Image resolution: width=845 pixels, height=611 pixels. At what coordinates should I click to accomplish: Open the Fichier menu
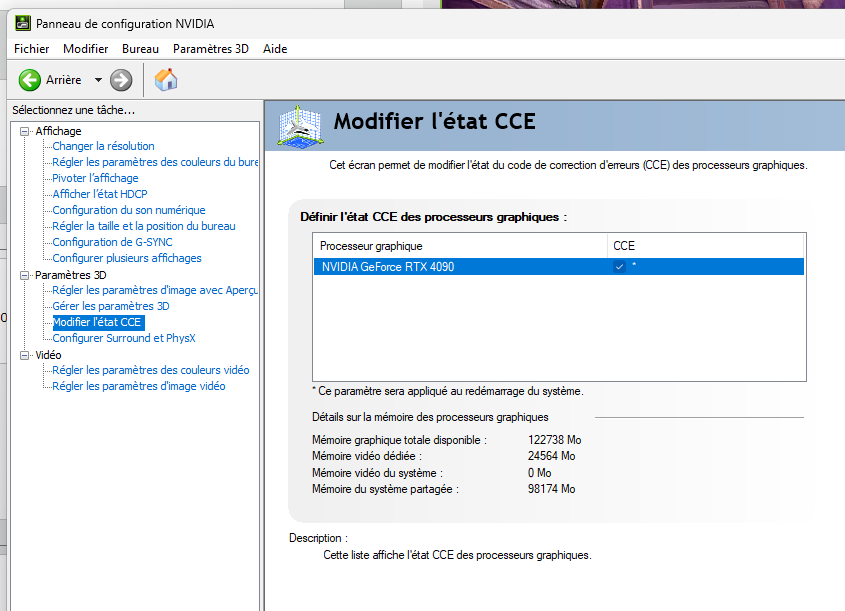pos(31,49)
